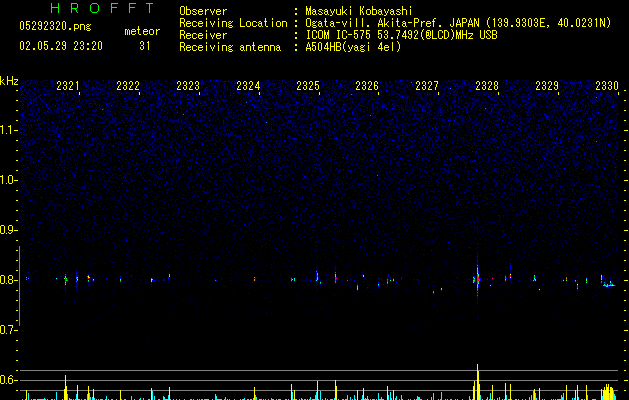629x400 pixels.
Task: Select the file name 05292320.png
Action: tap(55, 26)
